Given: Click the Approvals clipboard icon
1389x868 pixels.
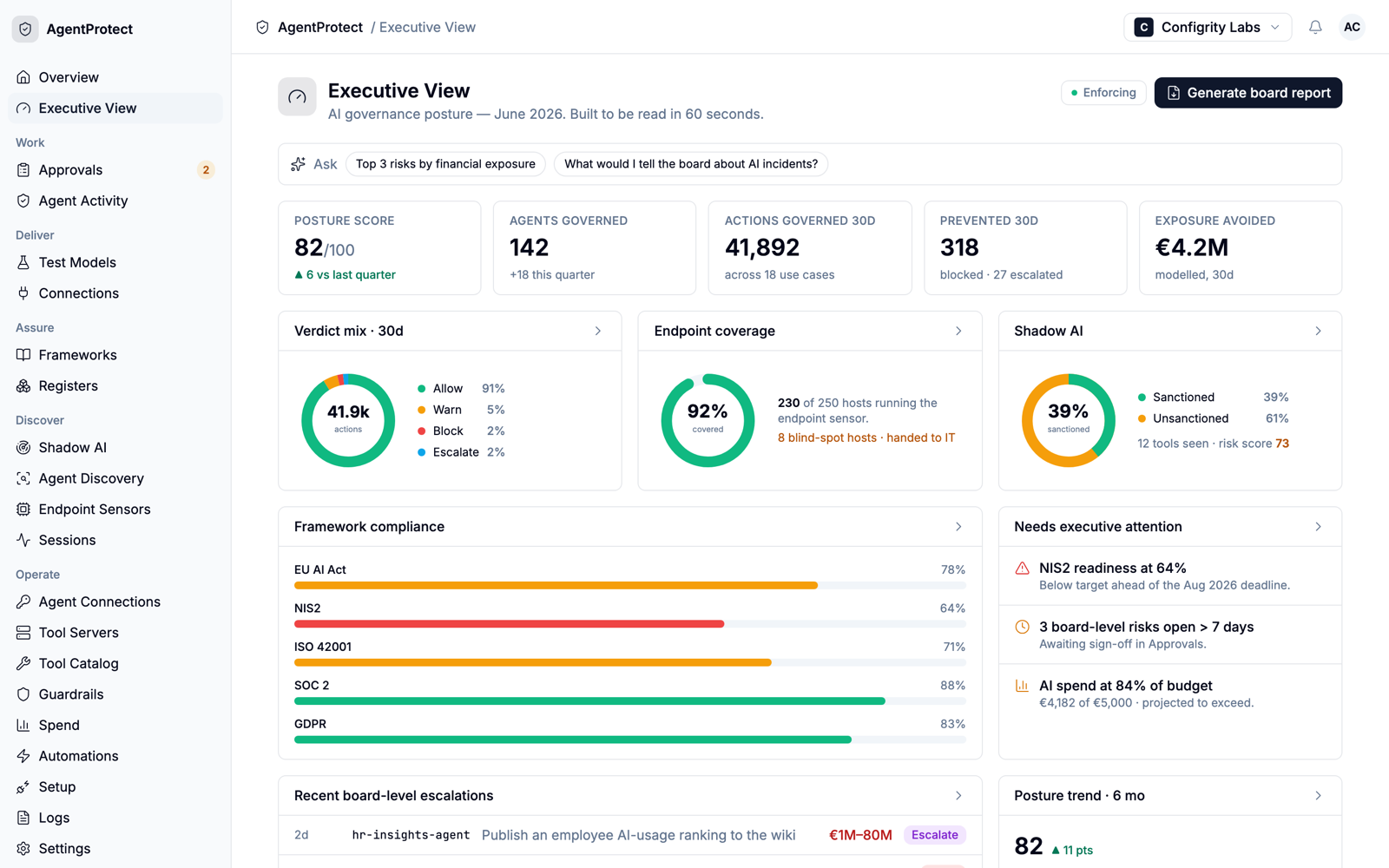Looking at the screenshot, I should point(23,170).
